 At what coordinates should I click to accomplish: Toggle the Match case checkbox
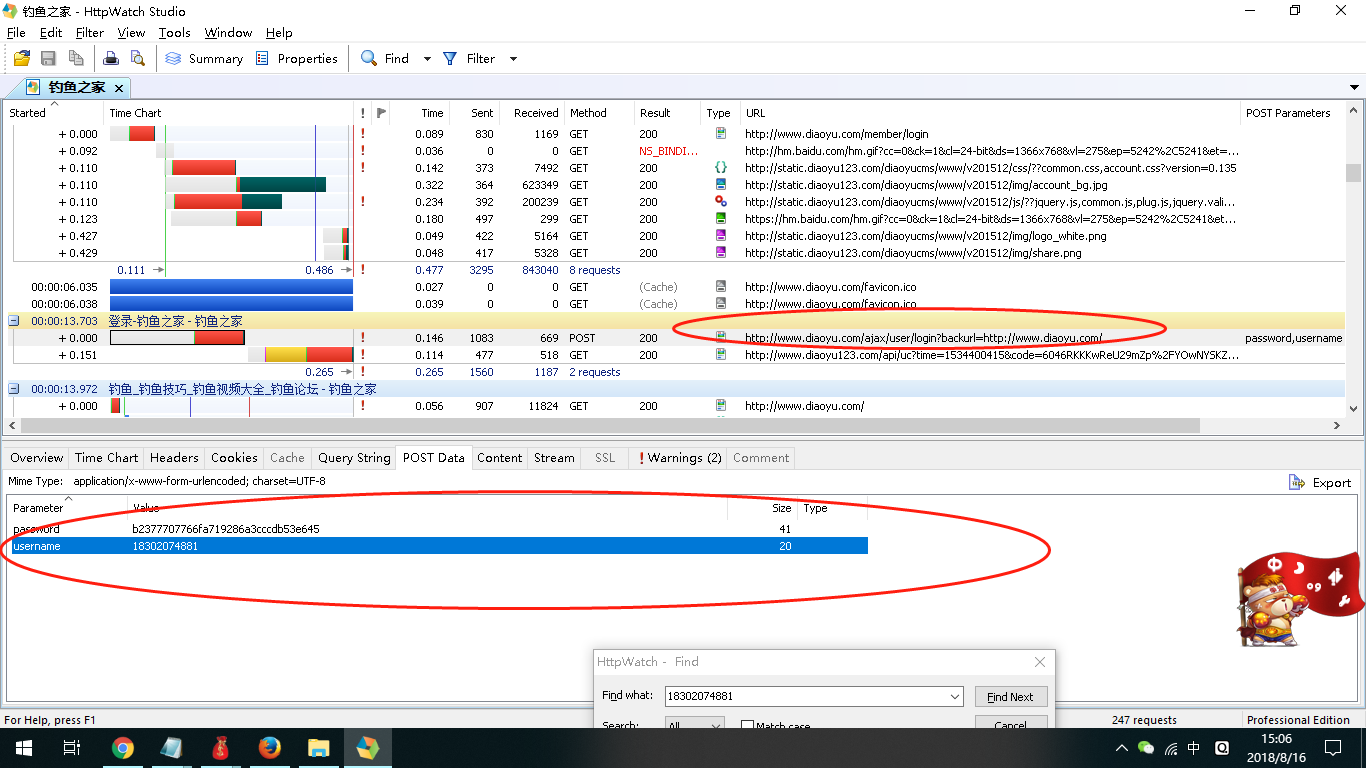pyautogui.click(x=747, y=726)
